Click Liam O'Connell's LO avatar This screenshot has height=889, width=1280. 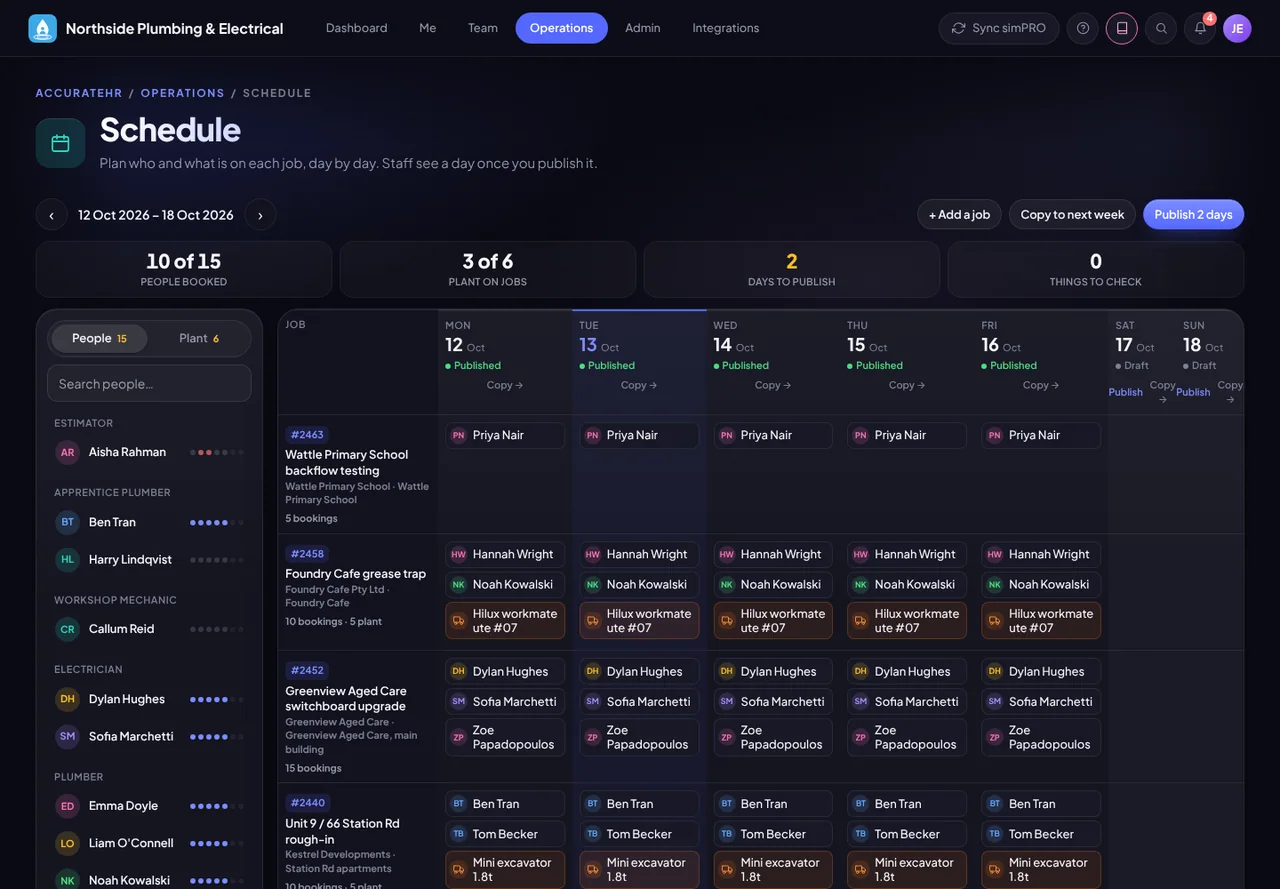(67, 843)
